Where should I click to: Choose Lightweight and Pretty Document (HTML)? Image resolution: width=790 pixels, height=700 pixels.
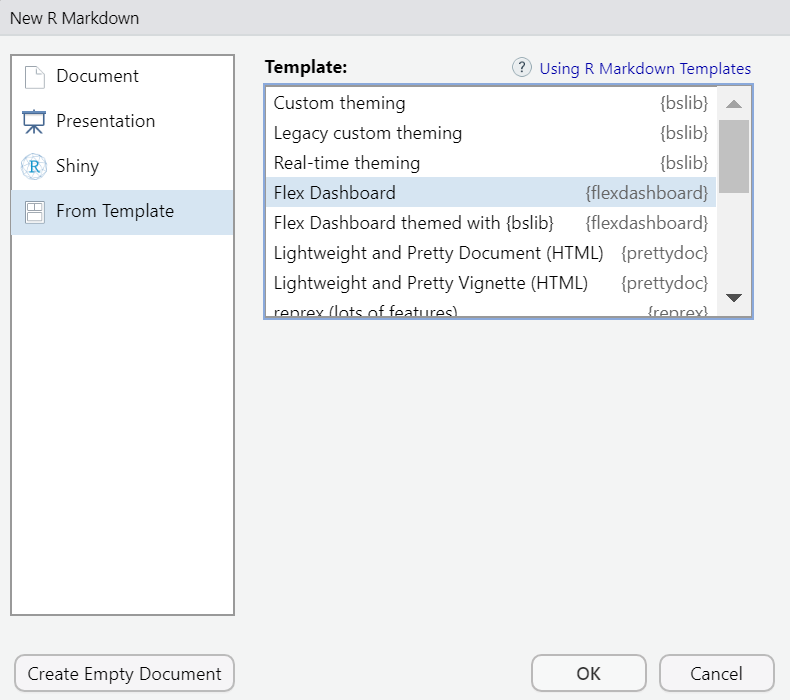coord(438,253)
